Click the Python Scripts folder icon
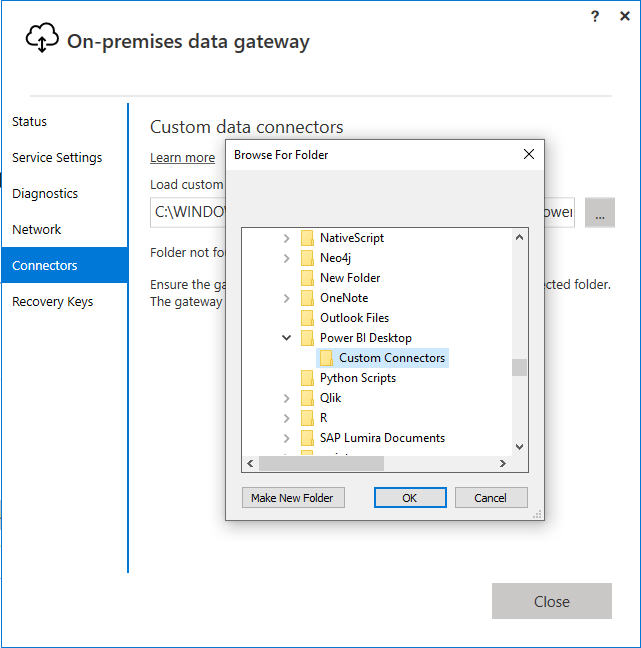Image resolution: width=641 pixels, height=648 pixels. 308,378
